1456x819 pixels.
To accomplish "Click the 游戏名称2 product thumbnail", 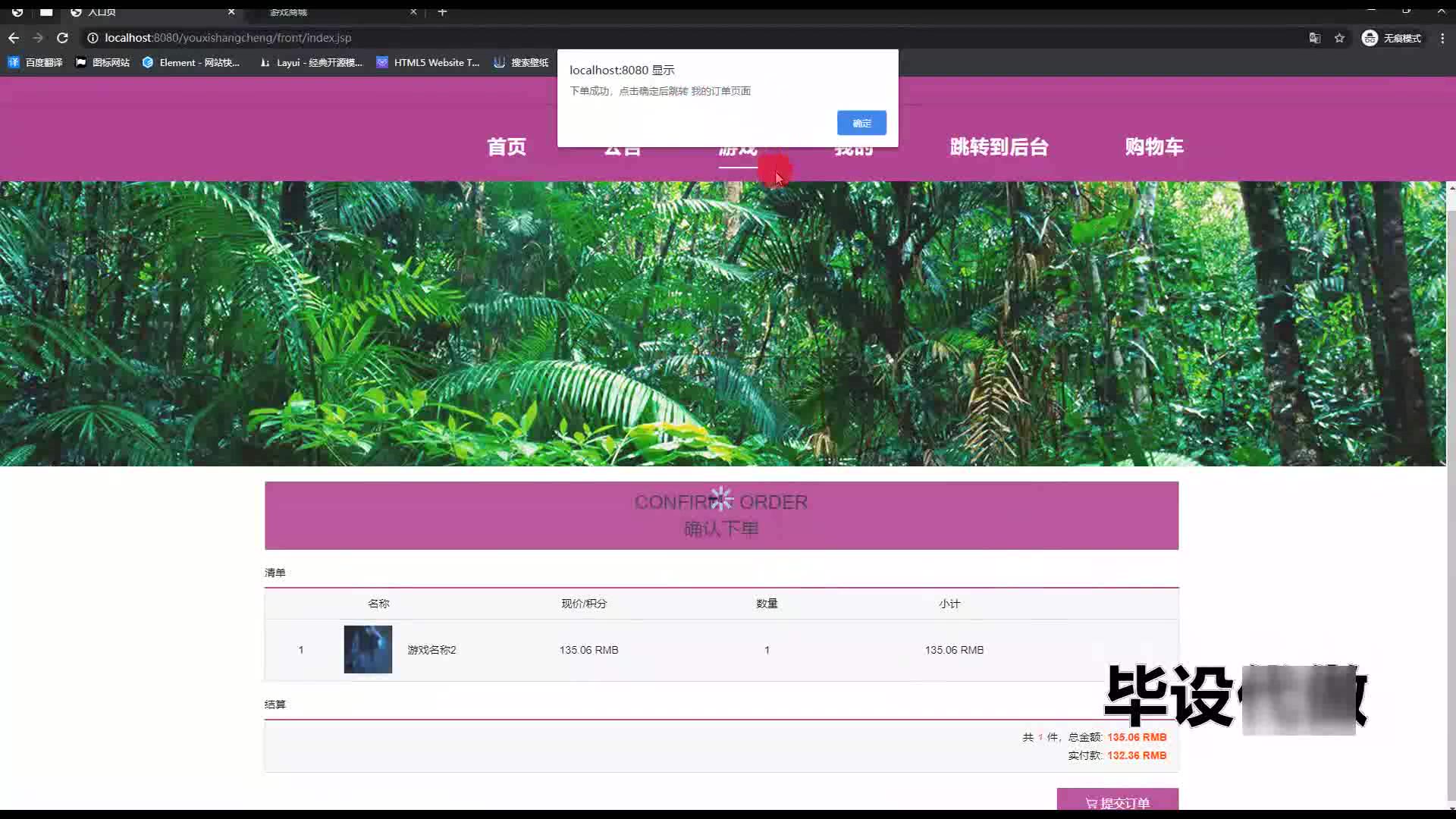I will [x=368, y=649].
